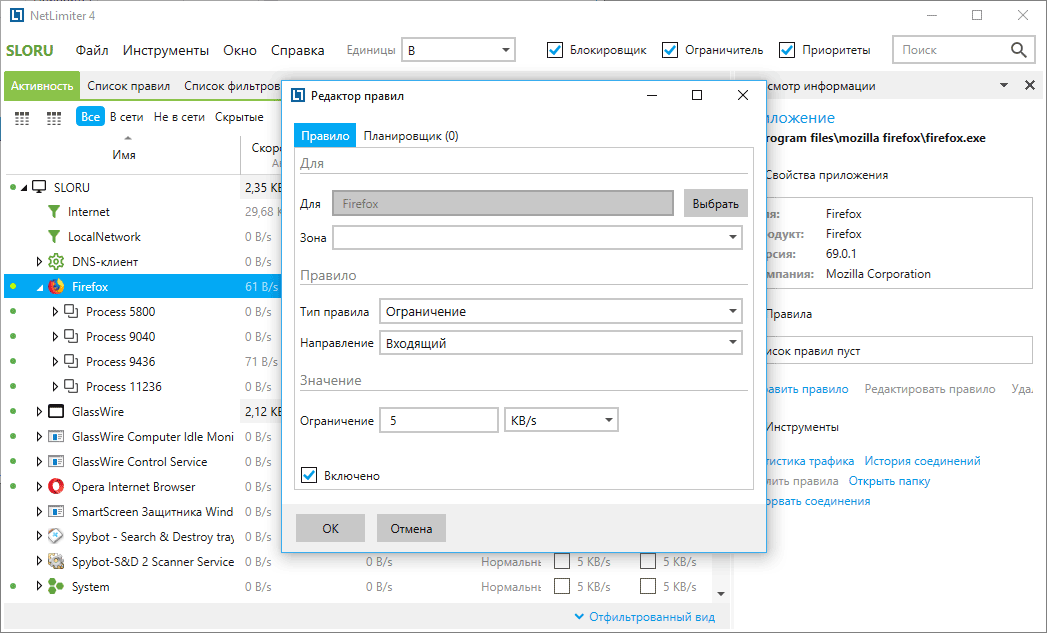Click the GlassWire application icon
The image size is (1047, 633).
click(56, 411)
